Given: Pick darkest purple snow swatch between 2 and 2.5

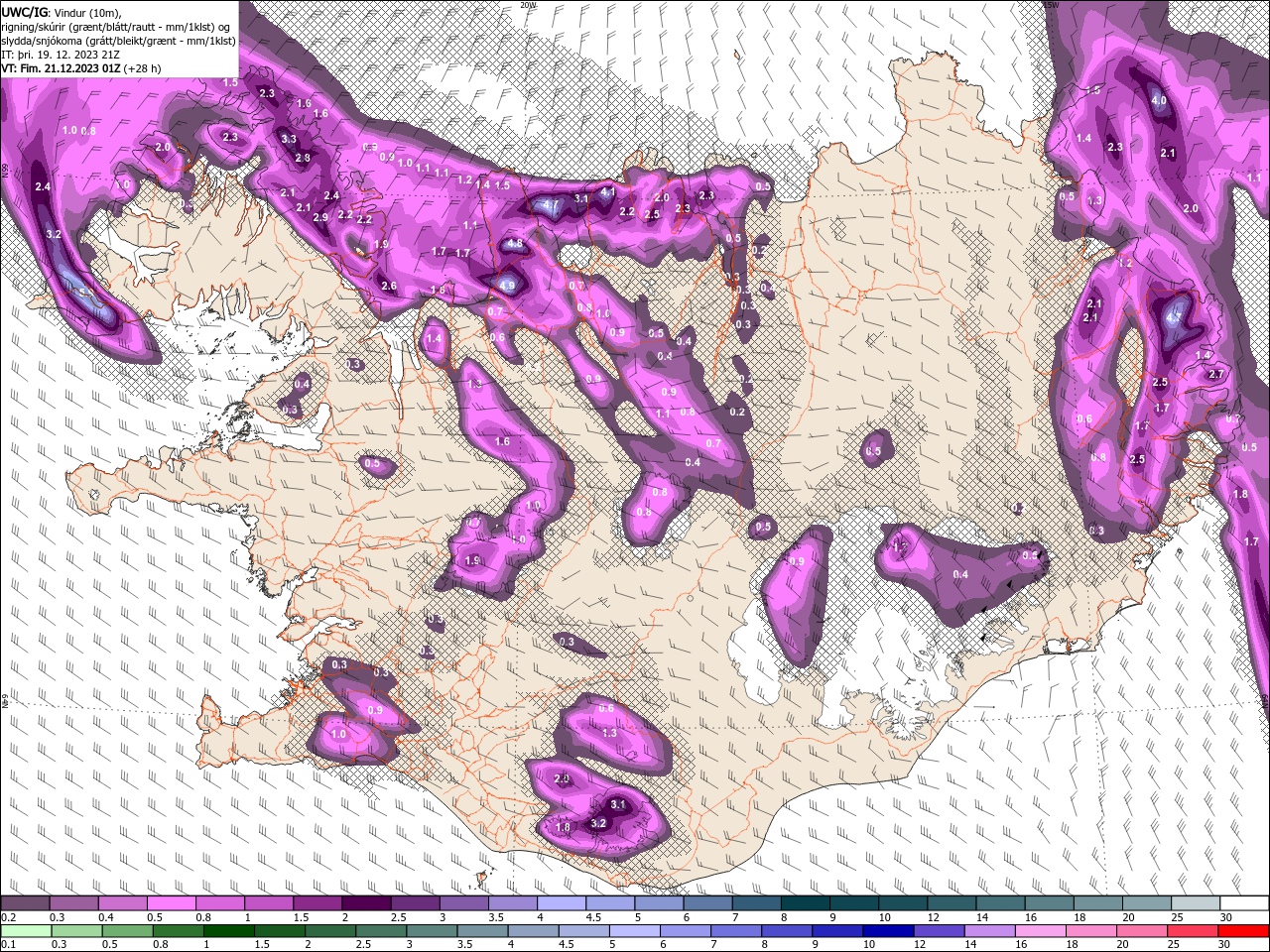Looking at the screenshot, I should (366, 902).
